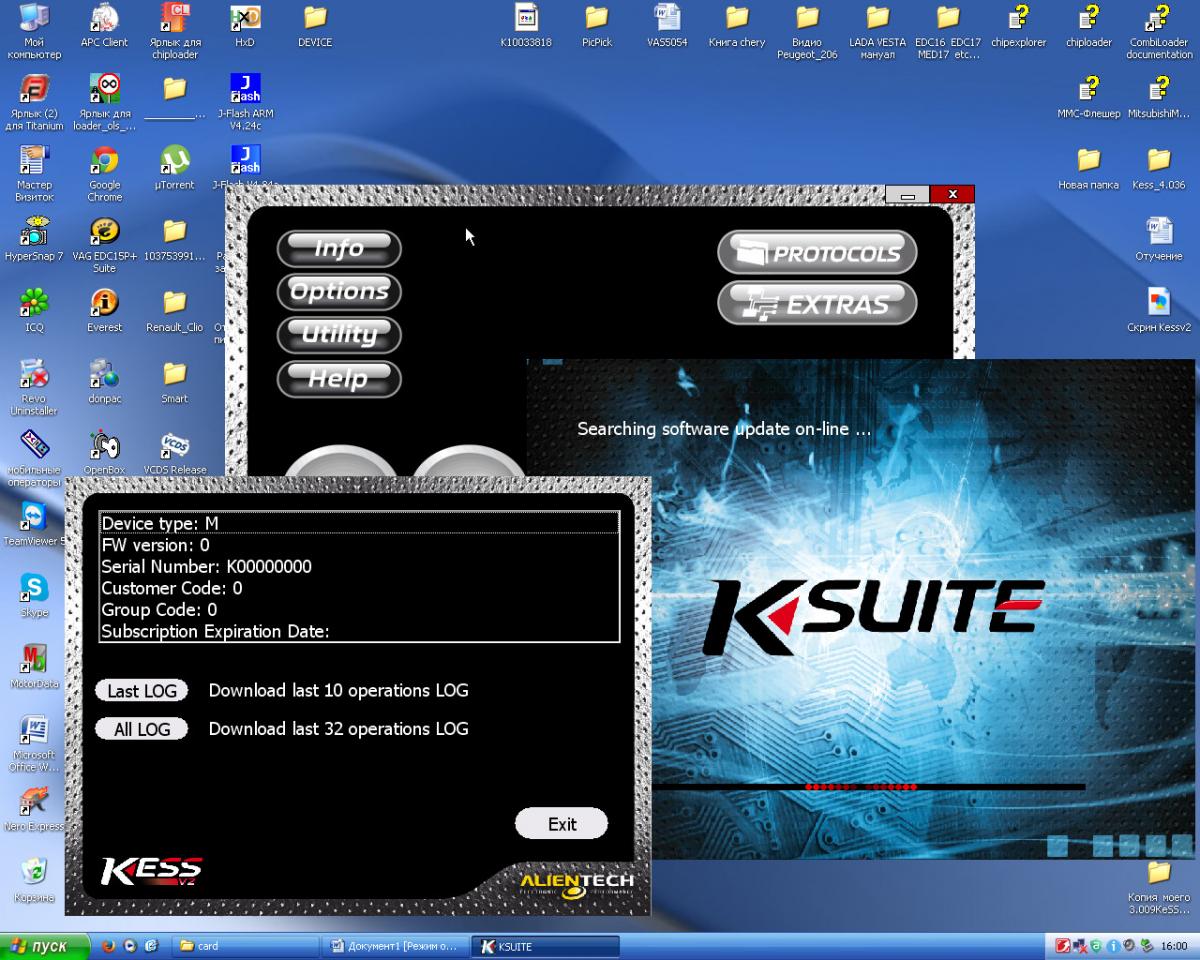Open the chiploader shortcut icon

click(x=175, y=32)
